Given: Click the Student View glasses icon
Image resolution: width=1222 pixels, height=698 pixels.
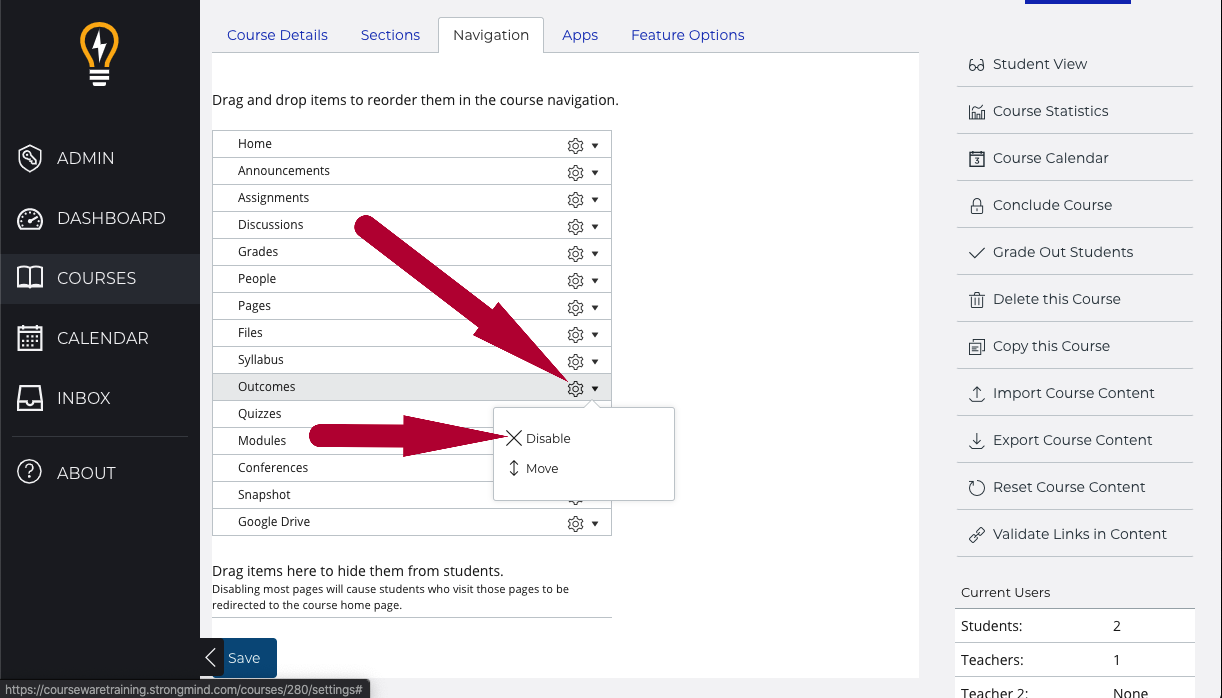Looking at the screenshot, I should [976, 64].
